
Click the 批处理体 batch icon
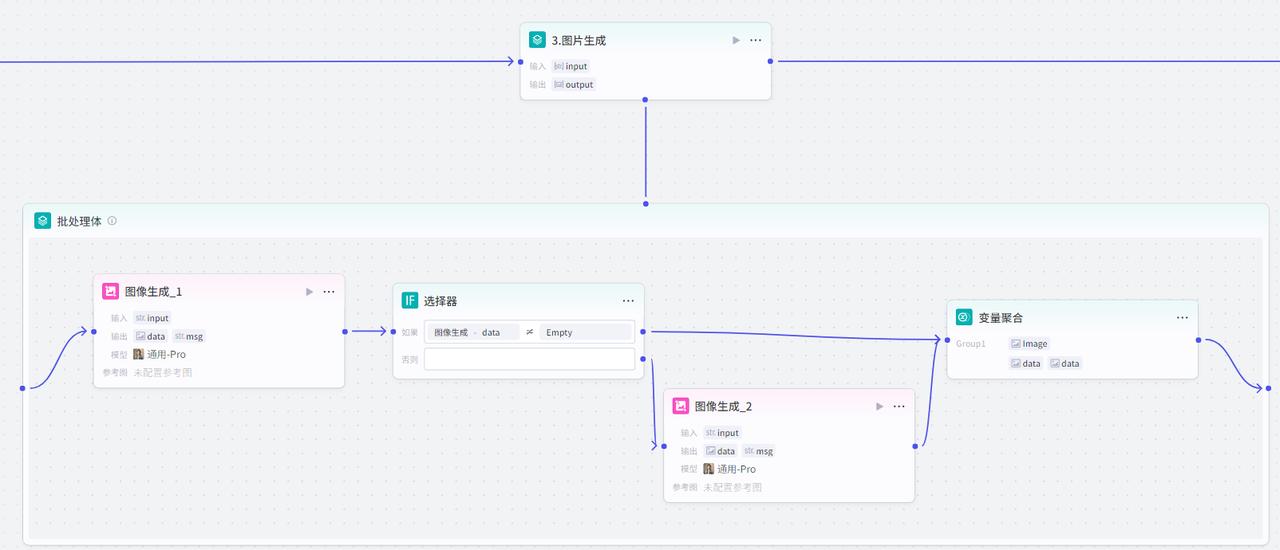[x=43, y=221]
